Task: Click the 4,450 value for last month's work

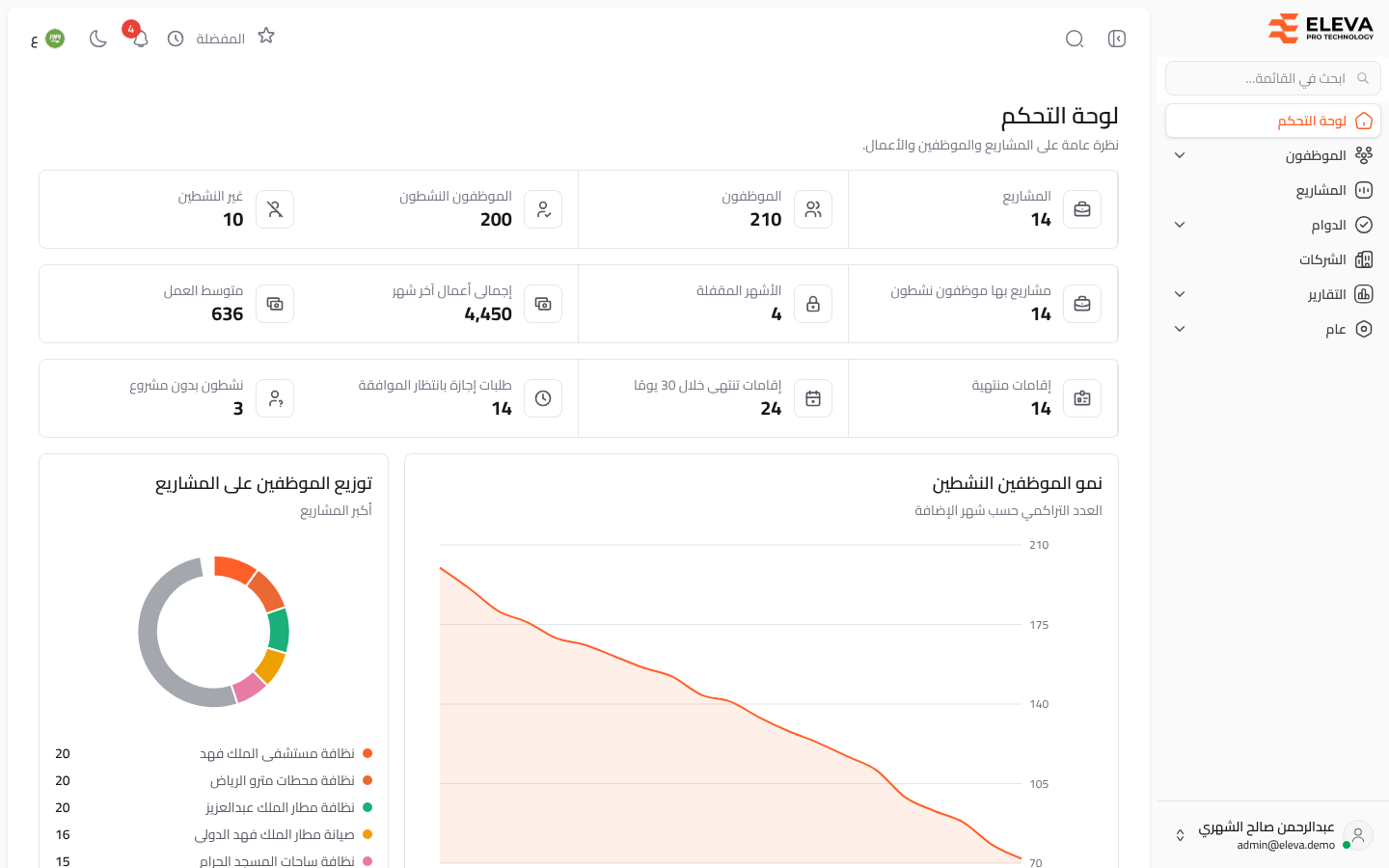Action: [488, 314]
